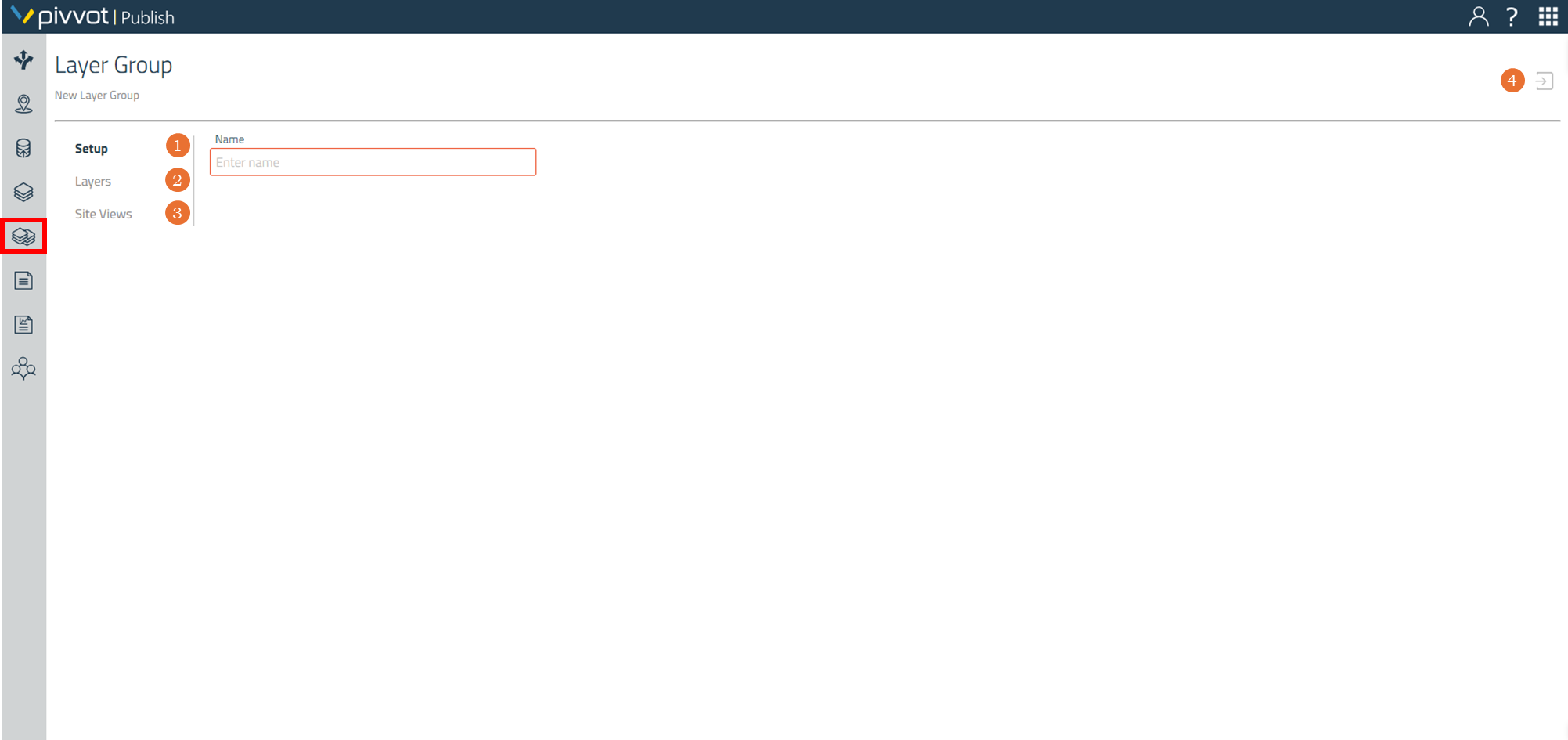Select the database stack icon in sidebar
The height and width of the screenshot is (740, 1568).
point(23,148)
